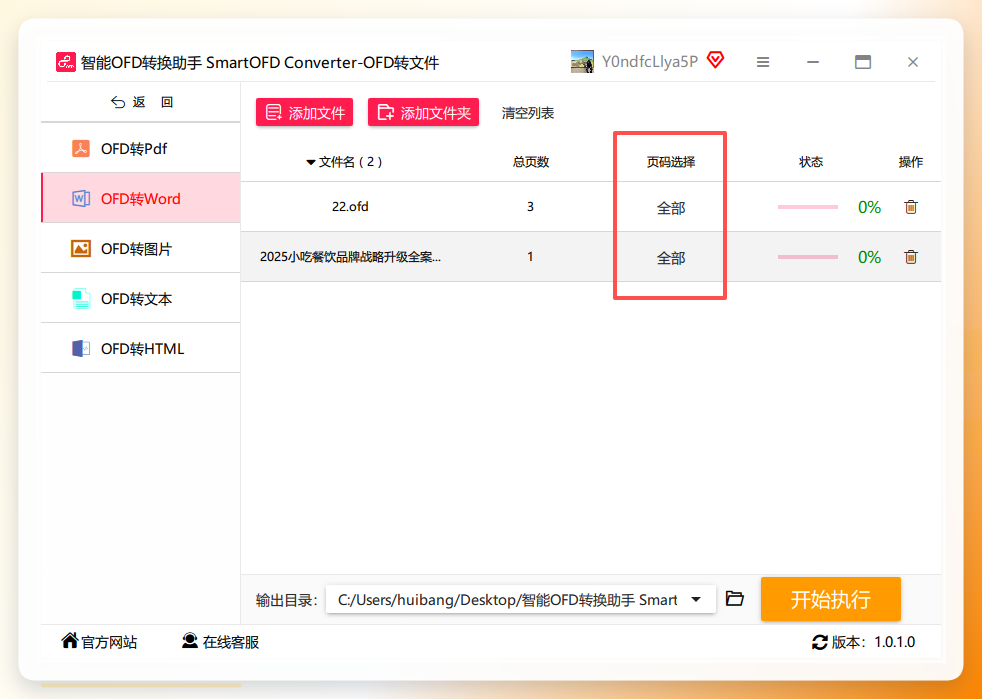Image resolution: width=982 pixels, height=699 pixels.
Task: Delete the 2025小吃 file with trash icon
Action: tap(911, 257)
